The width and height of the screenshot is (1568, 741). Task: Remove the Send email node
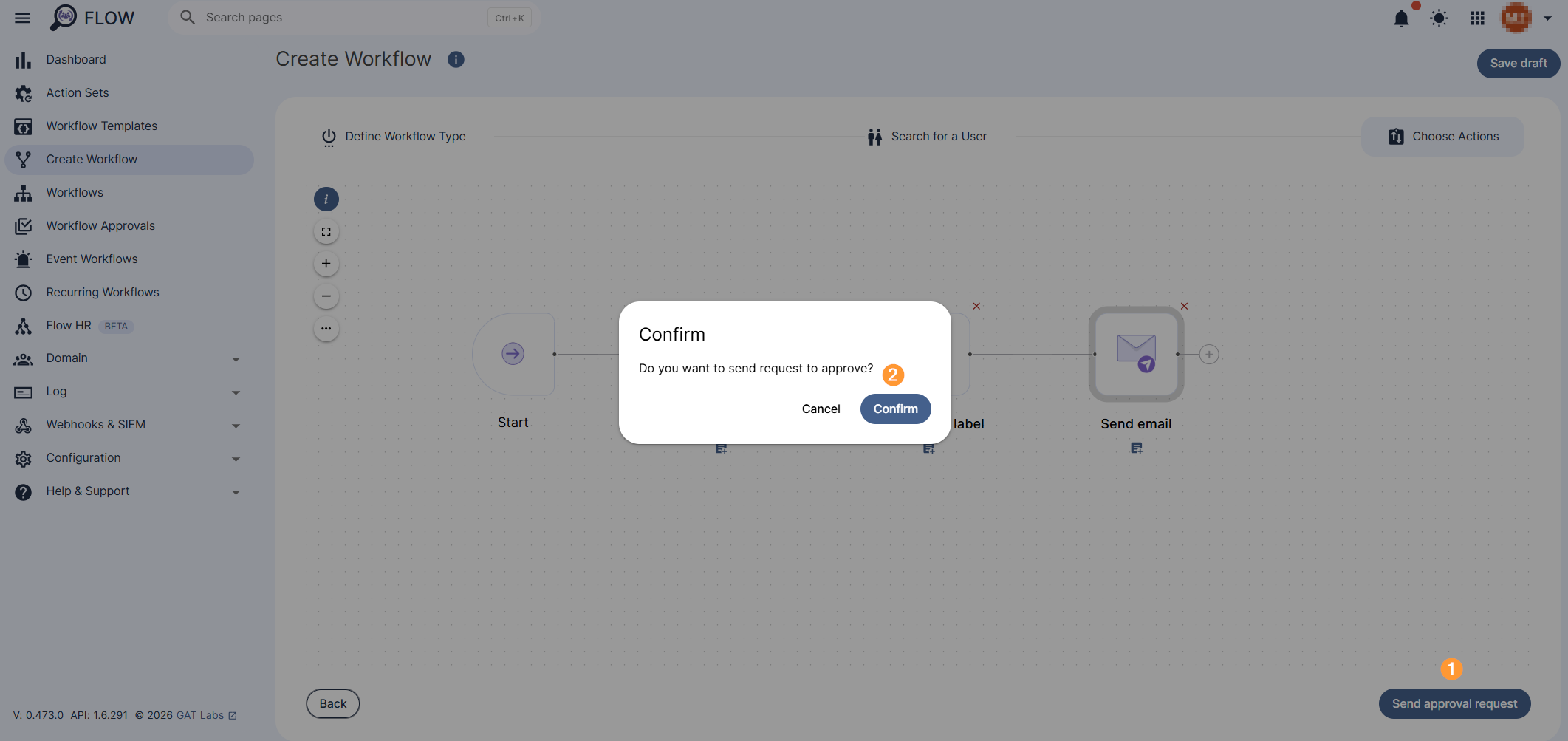[x=1184, y=306]
